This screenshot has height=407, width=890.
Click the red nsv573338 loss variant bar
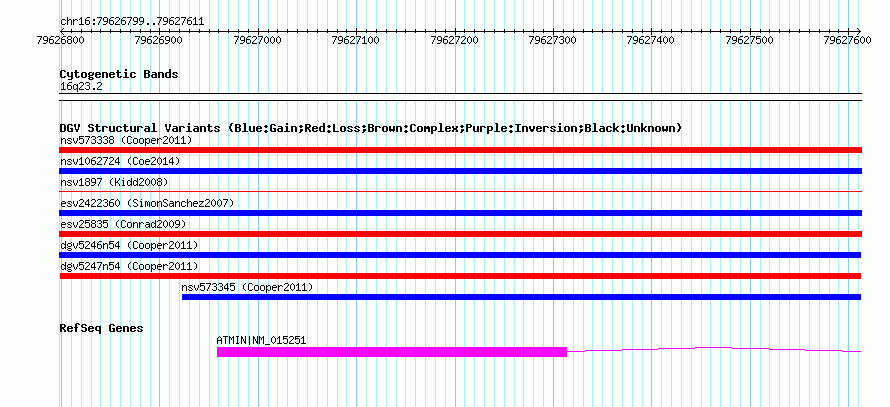pos(460,150)
